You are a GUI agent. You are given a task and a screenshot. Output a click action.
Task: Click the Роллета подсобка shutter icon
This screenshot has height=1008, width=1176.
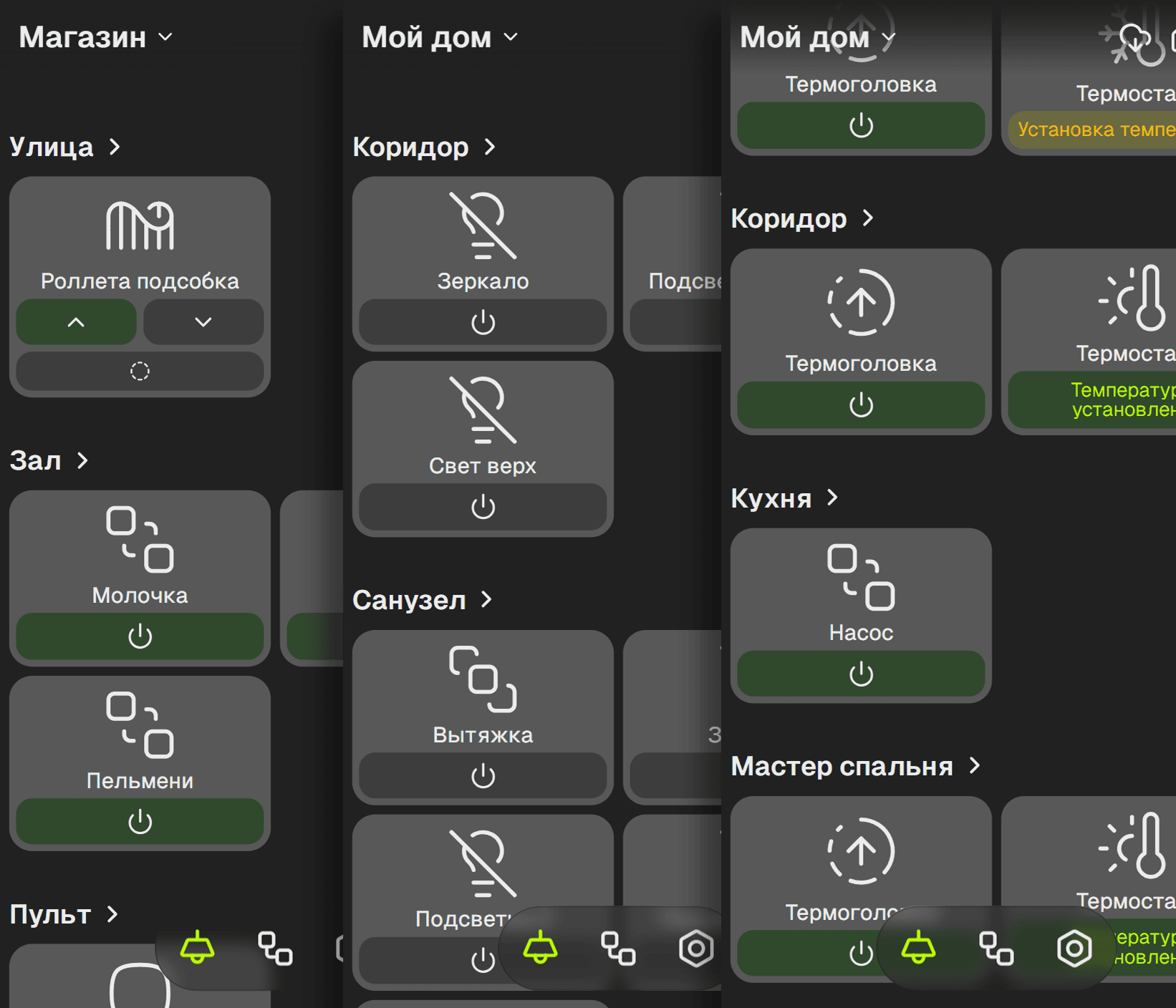[140, 226]
